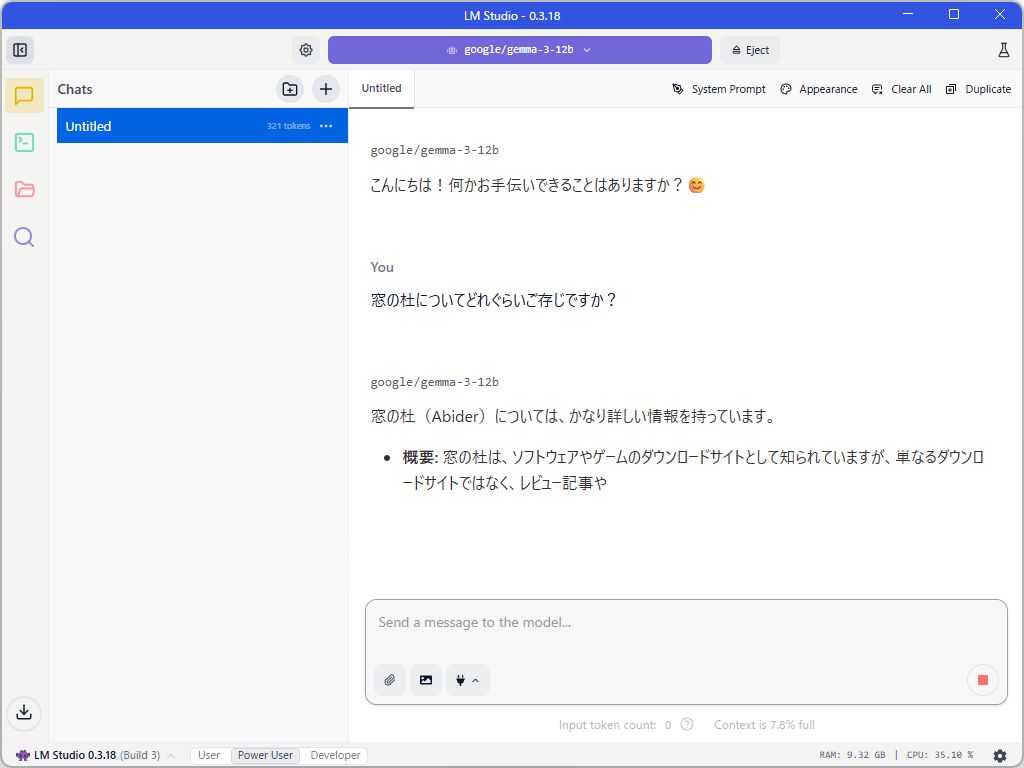Open the Discover model search
This screenshot has width=1024, height=768.
click(x=23, y=237)
